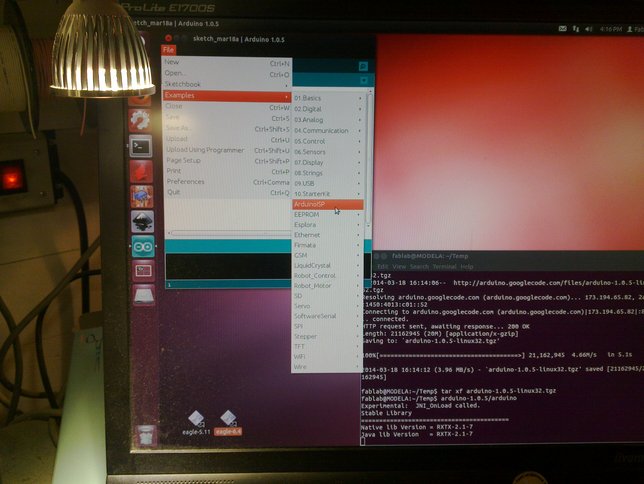The width and height of the screenshot is (644, 484).
Task: Click the mail indicator in top panel
Action: coord(563,29)
